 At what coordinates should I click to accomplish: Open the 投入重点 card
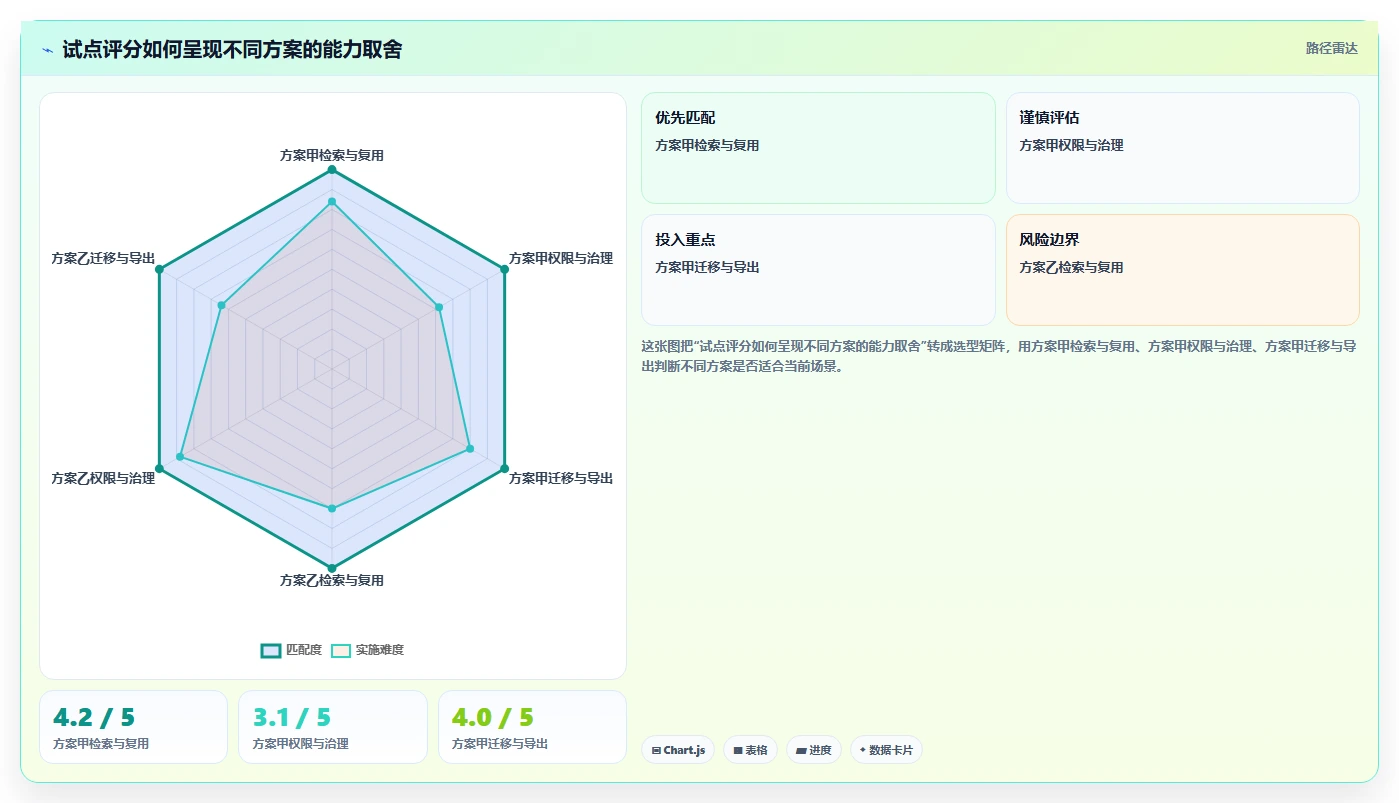point(818,270)
